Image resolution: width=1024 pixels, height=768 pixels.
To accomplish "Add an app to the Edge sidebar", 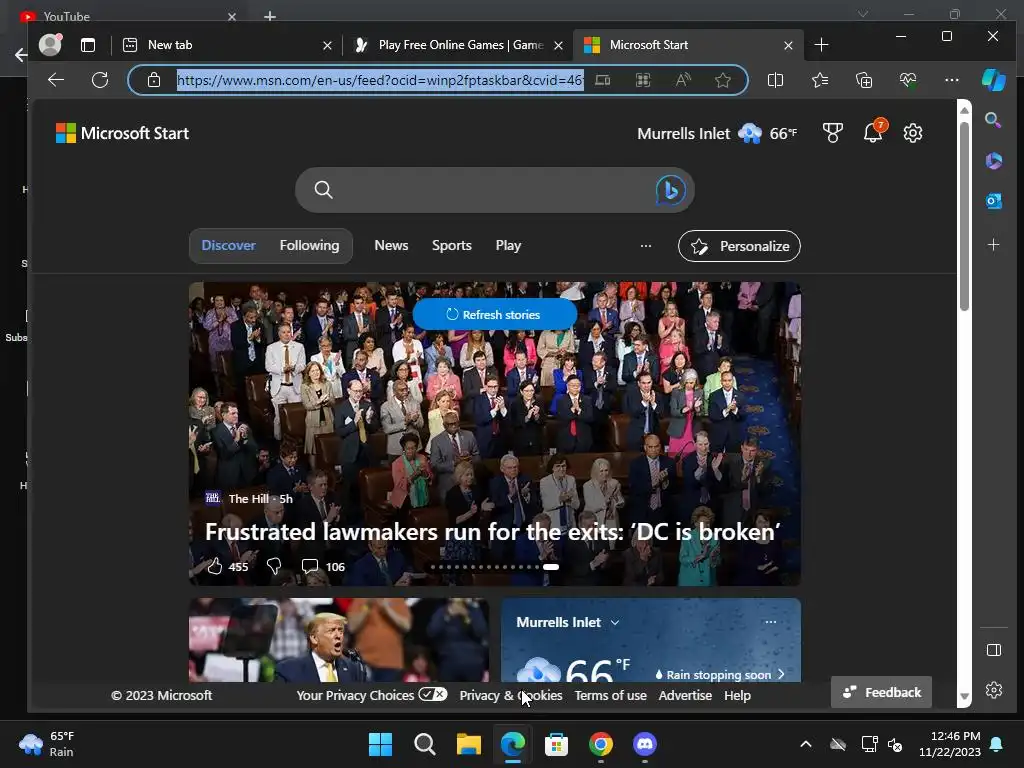I will point(993,245).
